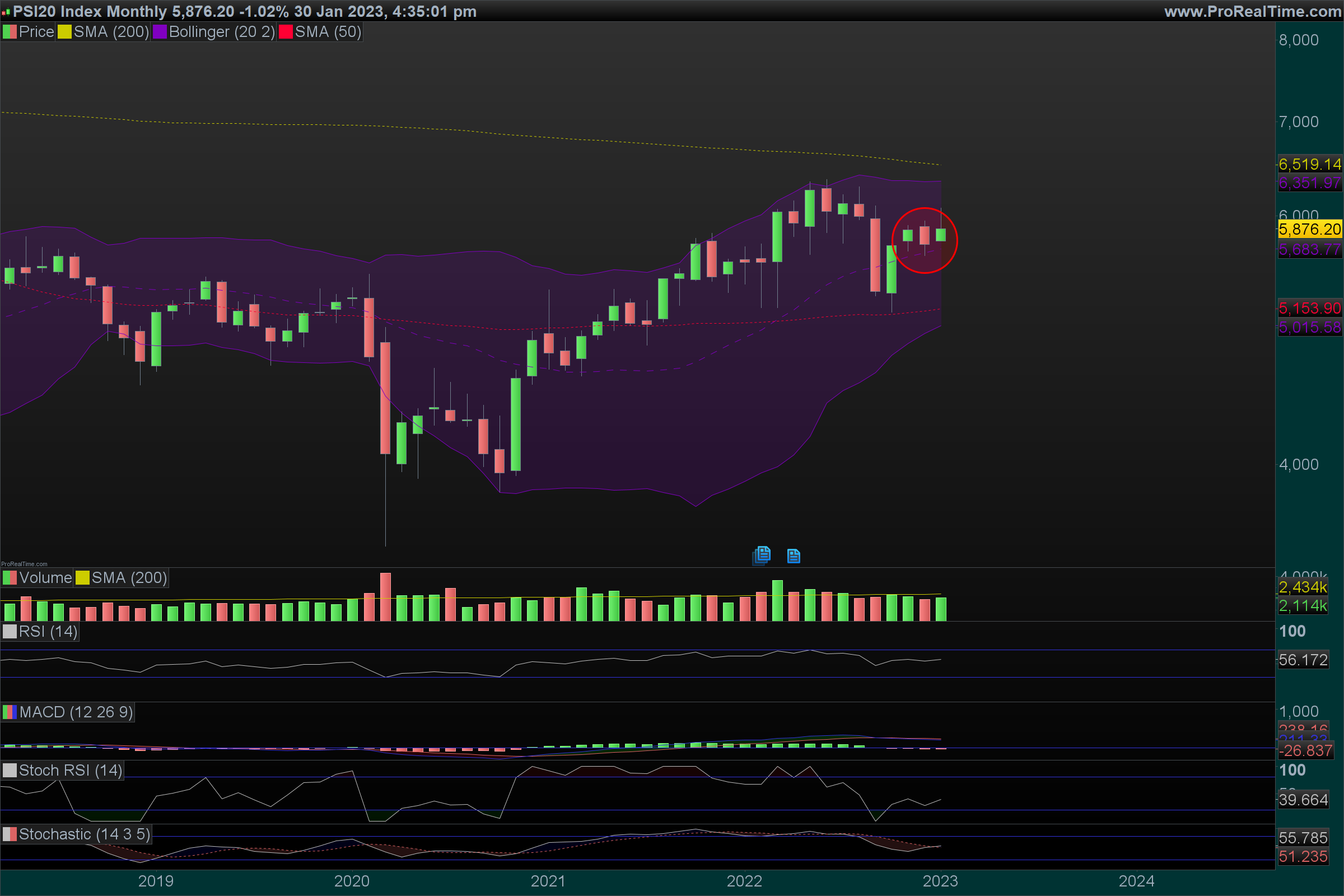Click the 5,876.20 current price tag

[1309, 229]
